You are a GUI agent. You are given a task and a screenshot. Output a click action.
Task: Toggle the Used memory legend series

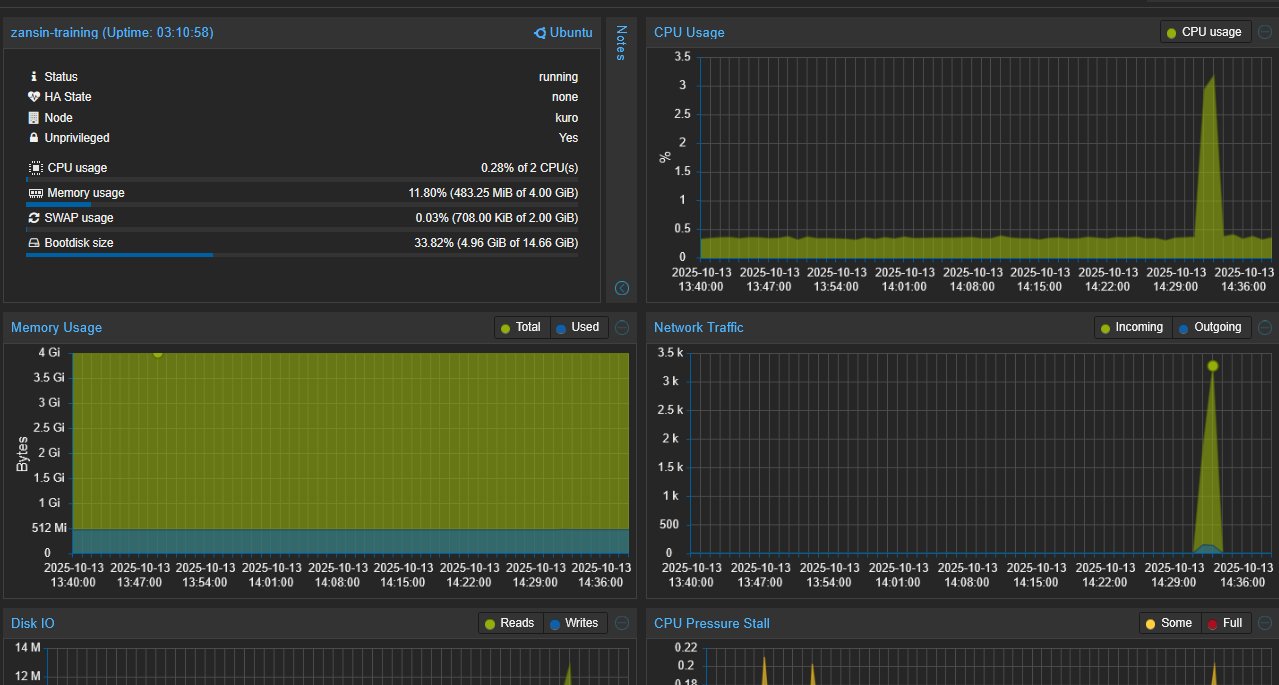pos(578,327)
